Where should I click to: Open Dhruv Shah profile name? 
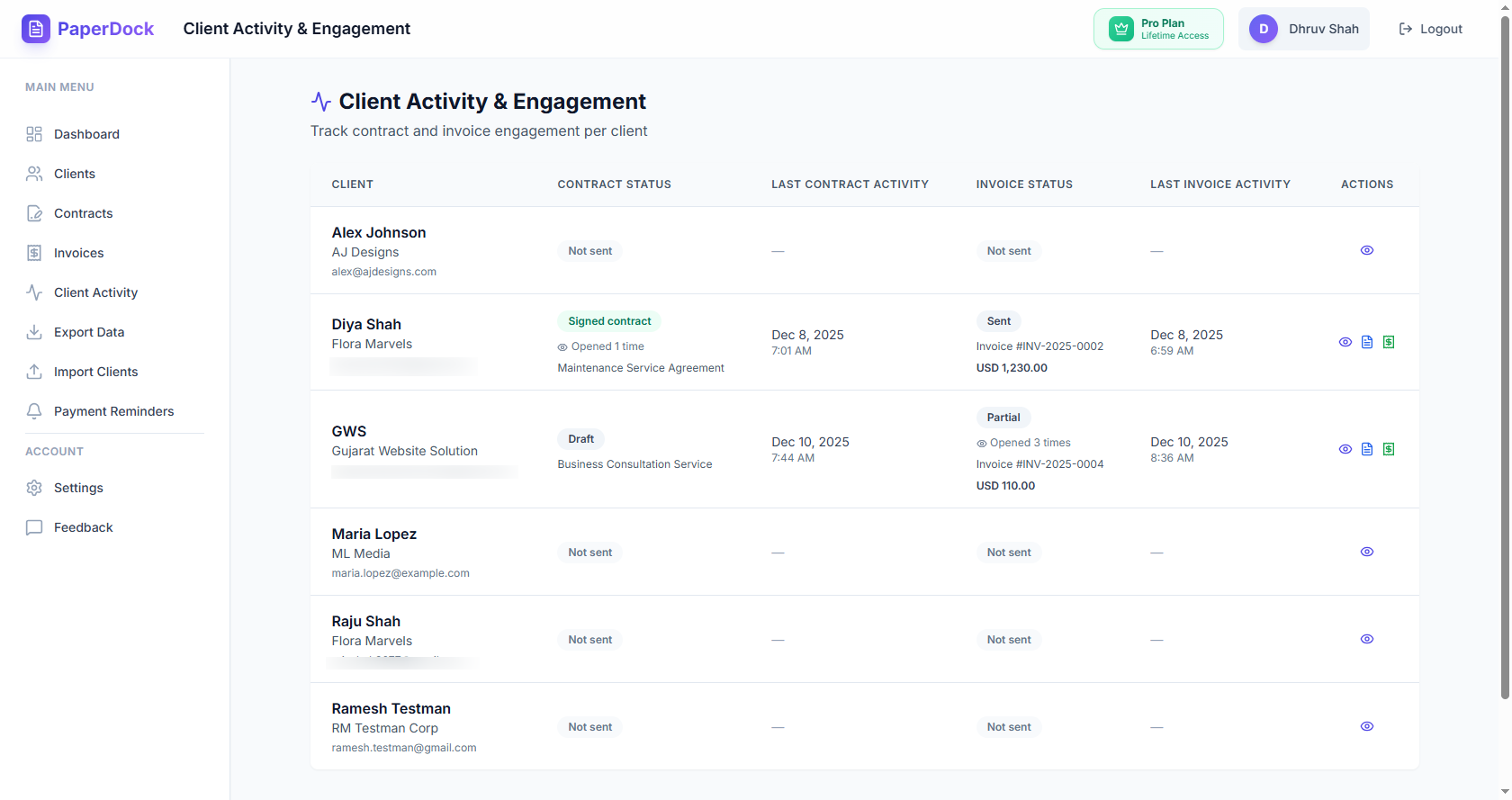point(1324,29)
